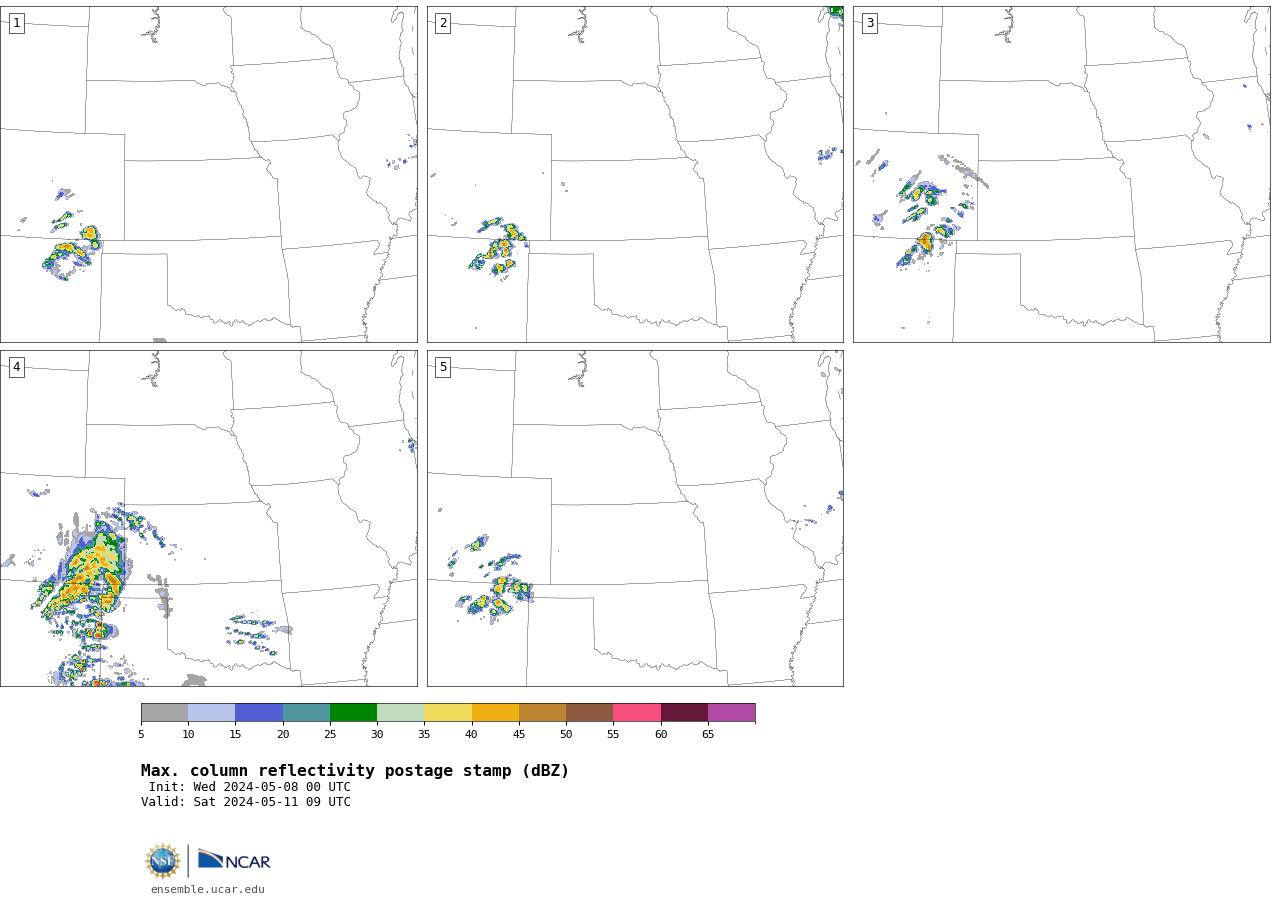Click the panel number 3 label
This screenshot has width=1280, height=901.
[x=869, y=23]
